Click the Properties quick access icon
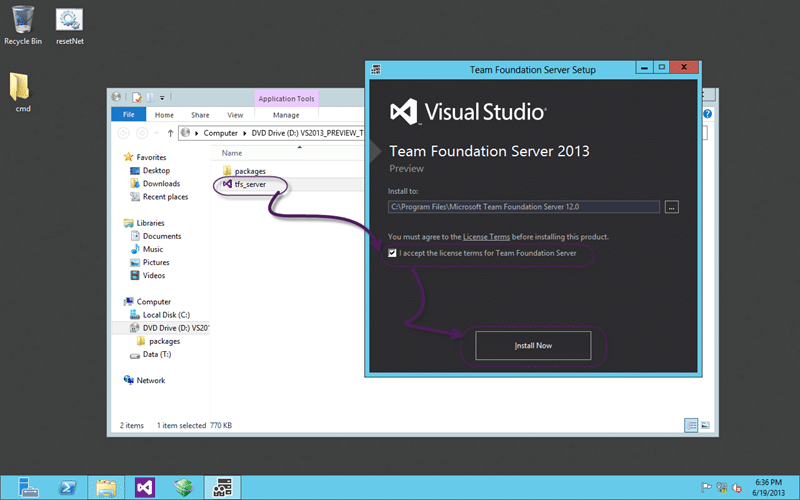 click(137, 97)
